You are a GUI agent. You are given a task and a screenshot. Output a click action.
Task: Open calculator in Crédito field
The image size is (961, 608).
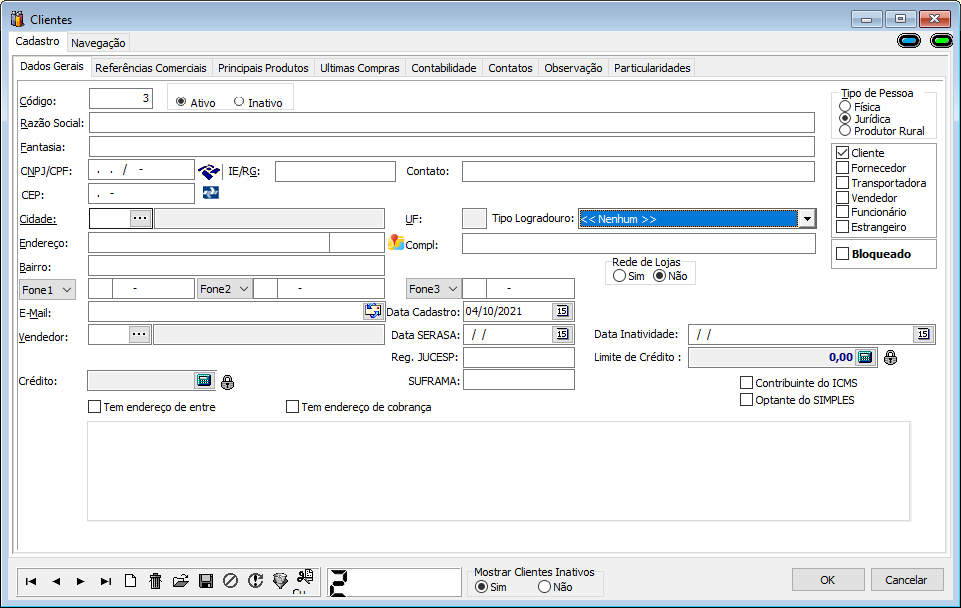[203, 380]
